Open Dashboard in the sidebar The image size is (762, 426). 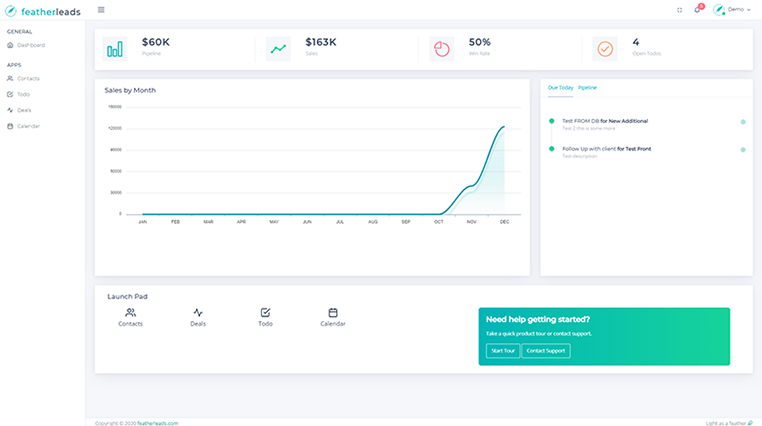[30, 45]
